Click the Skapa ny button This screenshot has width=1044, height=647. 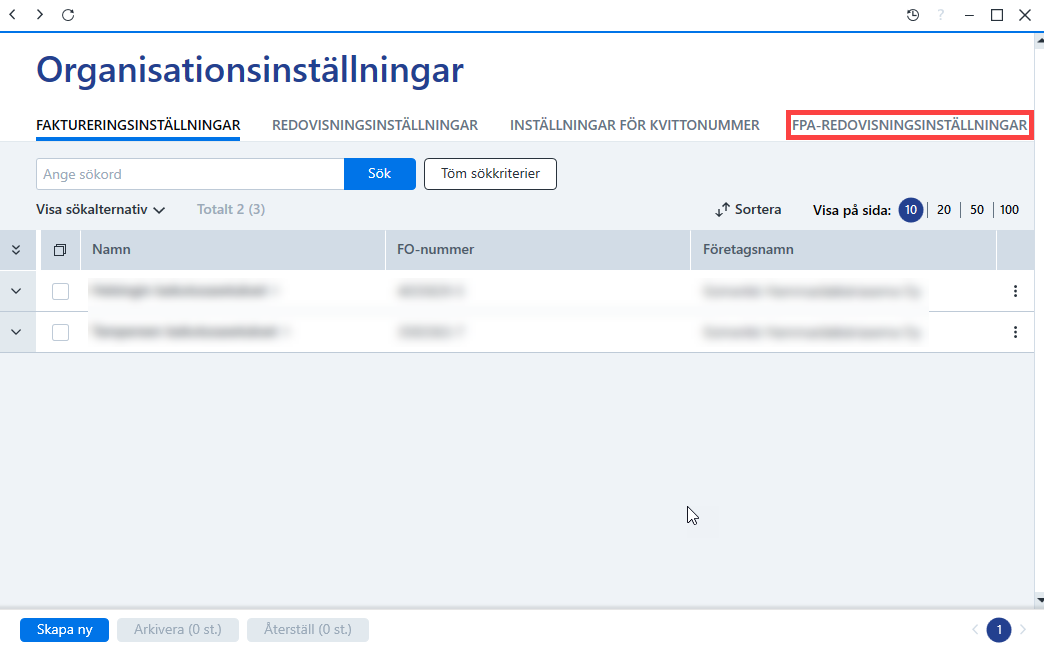[65, 630]
